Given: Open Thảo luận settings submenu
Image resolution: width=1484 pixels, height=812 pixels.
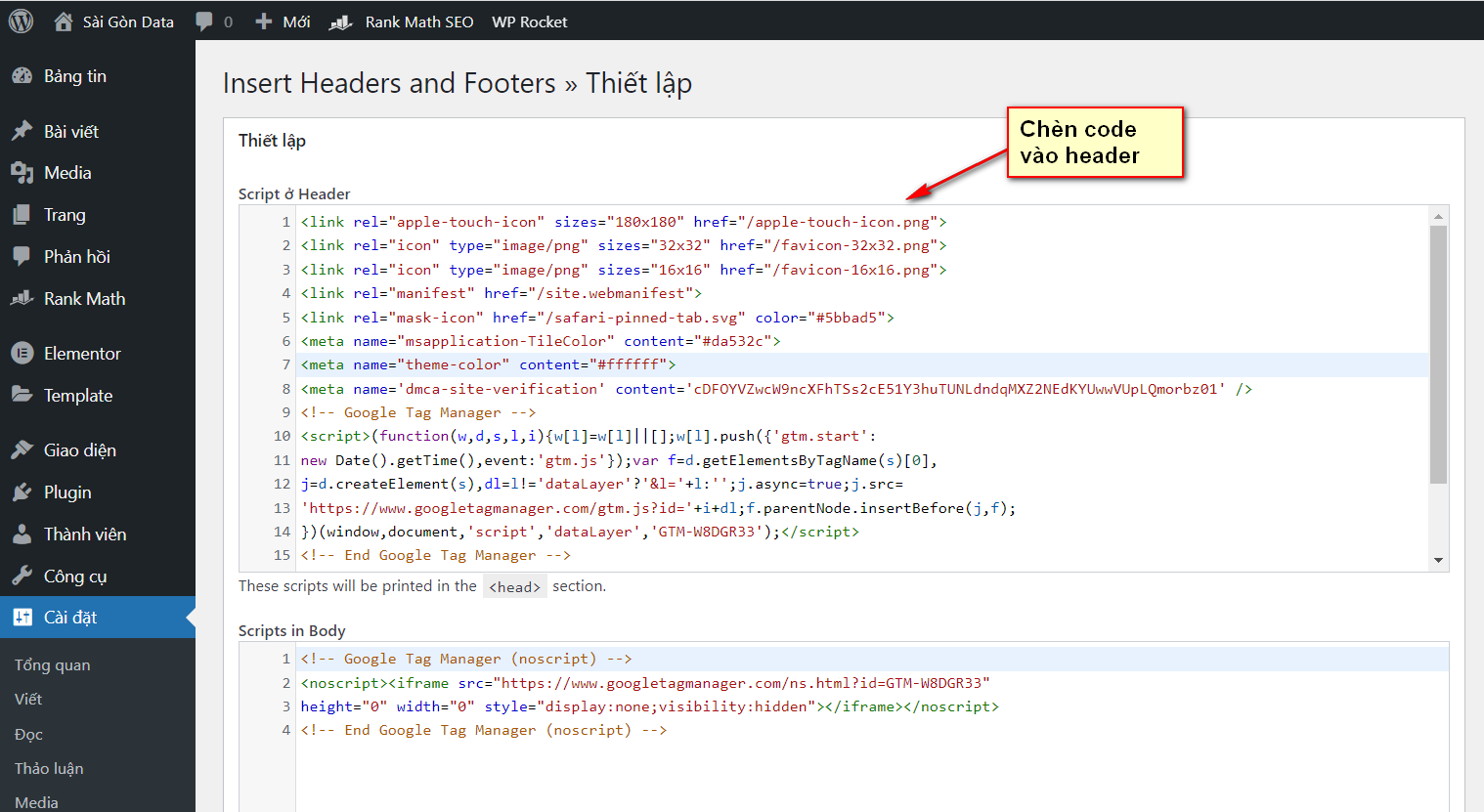Looking at the screenshot, I should 49,769.
